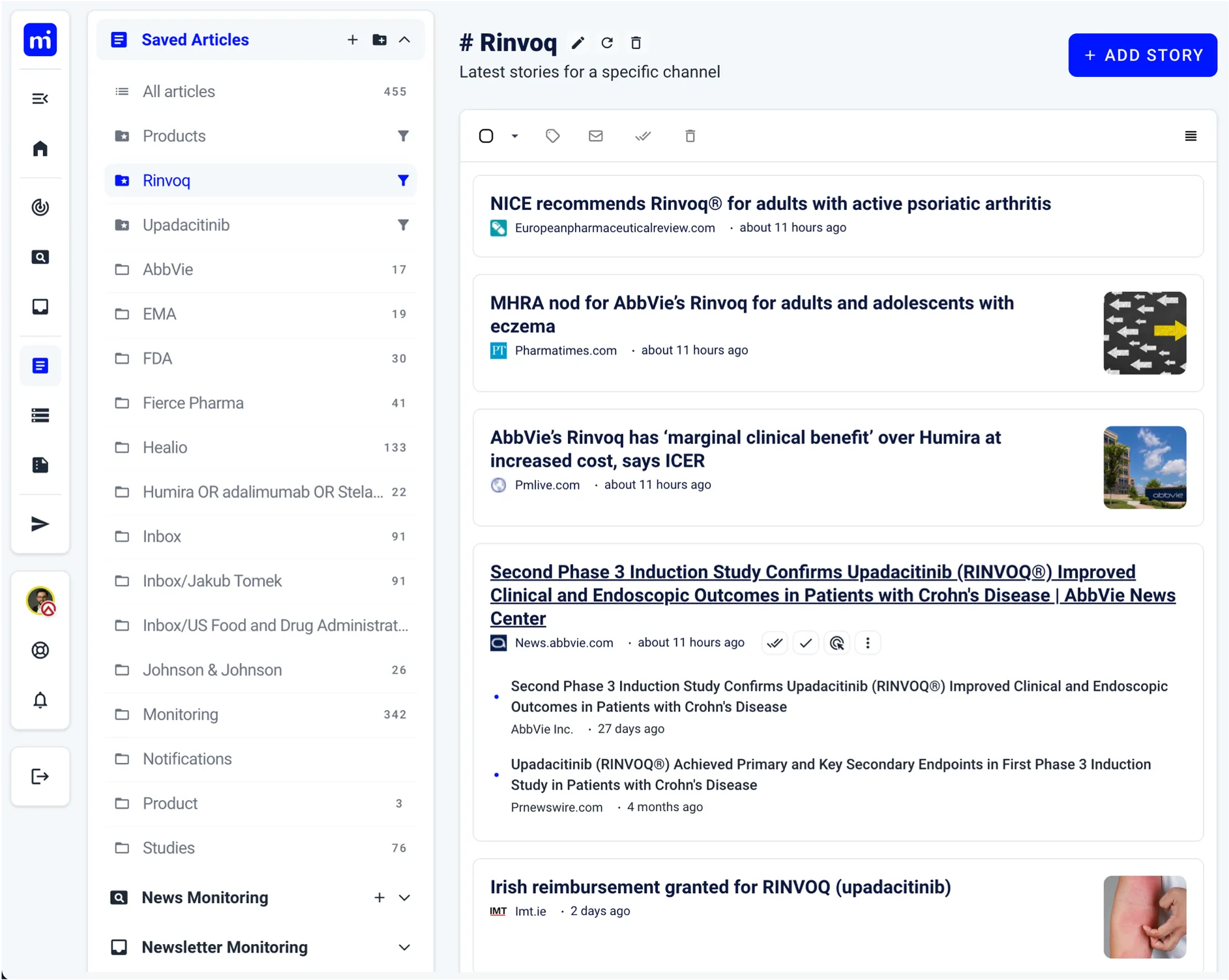This screenshot has width=1229, height=980.
Task: Open the newsletter tablet icon in sidebar
Action: tap(40, 306)
